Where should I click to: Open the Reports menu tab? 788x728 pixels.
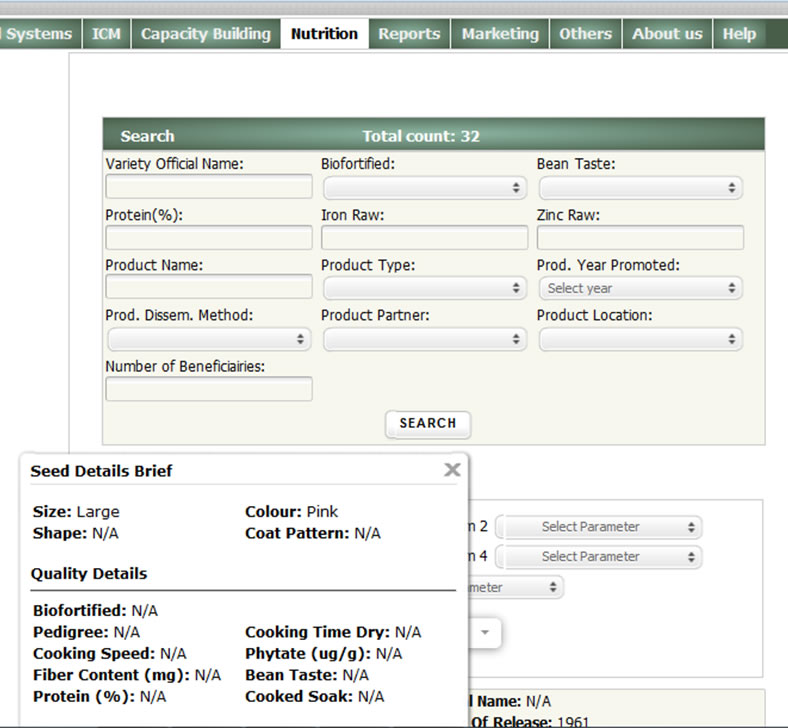tap(409, 34)
